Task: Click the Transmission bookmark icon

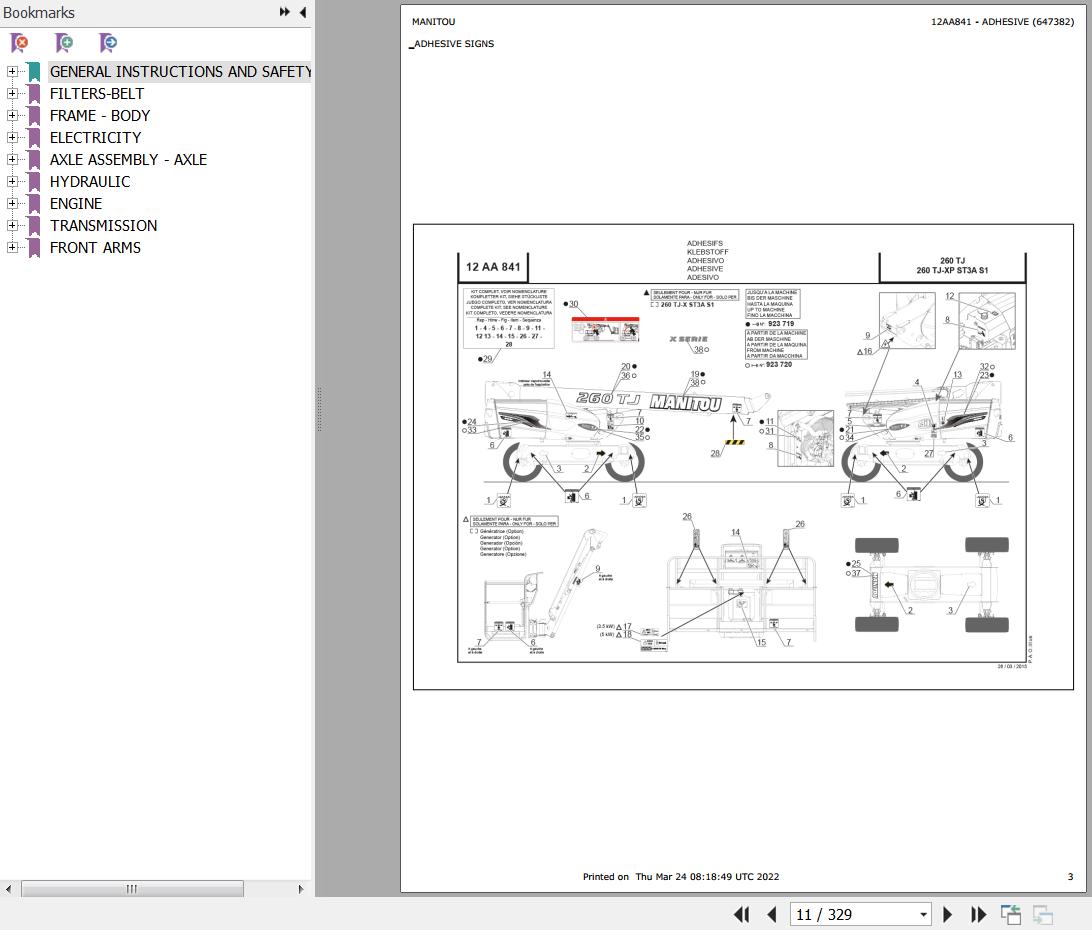Action: pyautogui.click(x=33, y=226)
